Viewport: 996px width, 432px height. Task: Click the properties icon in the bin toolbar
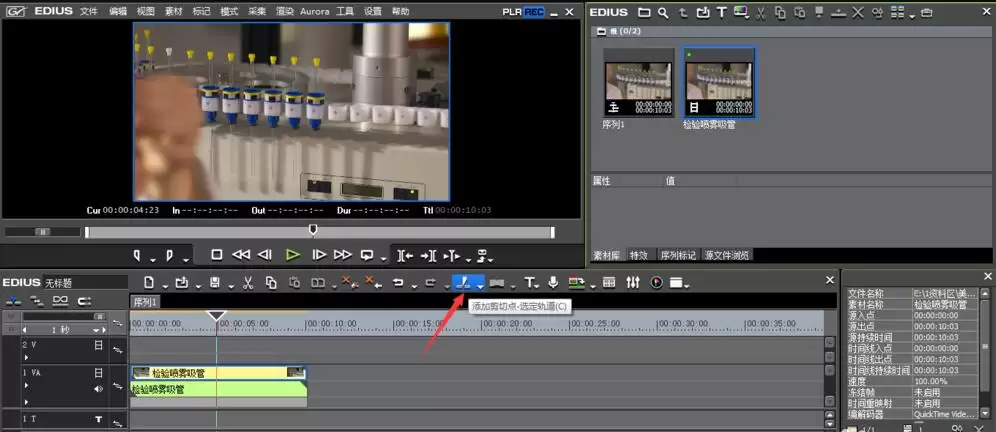(x=877, y=12)
